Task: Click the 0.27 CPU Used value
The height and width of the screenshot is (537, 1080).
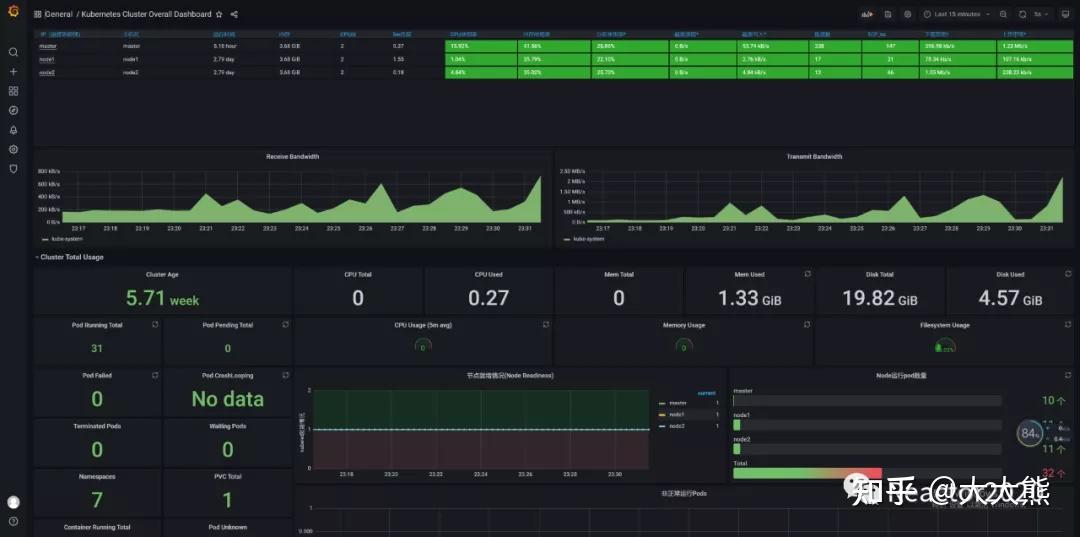Action: coord(488,299)
